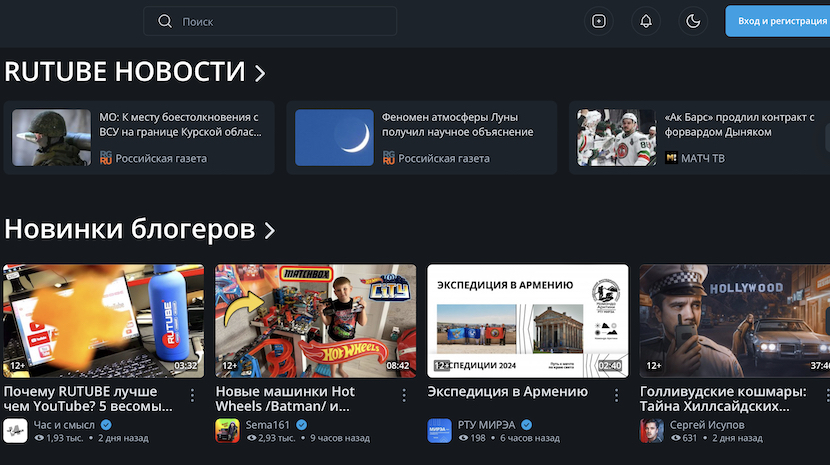This screenshot has width=830, height=465.
Task: Open Феномен атмосферы Луны news headline
Action: coord(458,124)
